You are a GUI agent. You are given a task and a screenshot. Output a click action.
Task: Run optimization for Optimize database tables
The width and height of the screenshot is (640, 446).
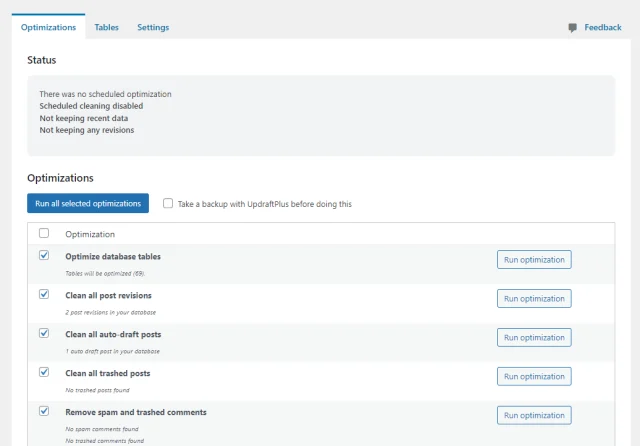click(534, 260)
